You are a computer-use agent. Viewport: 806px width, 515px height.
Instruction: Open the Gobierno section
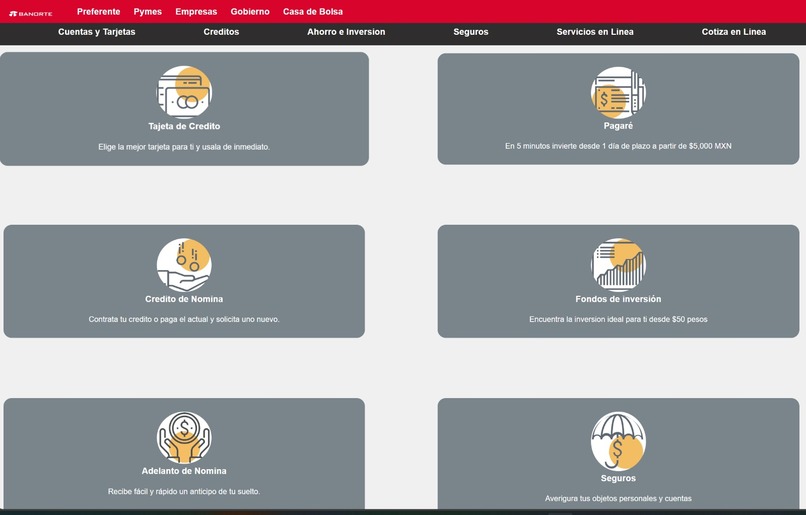coord(250,11)
